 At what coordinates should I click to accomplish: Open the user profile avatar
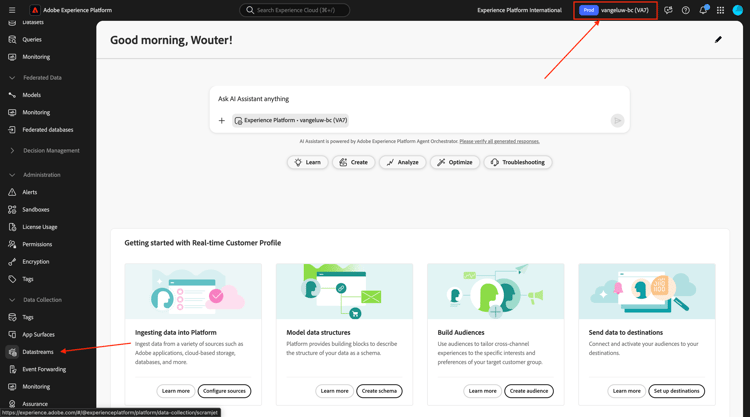tap(738, 10)
